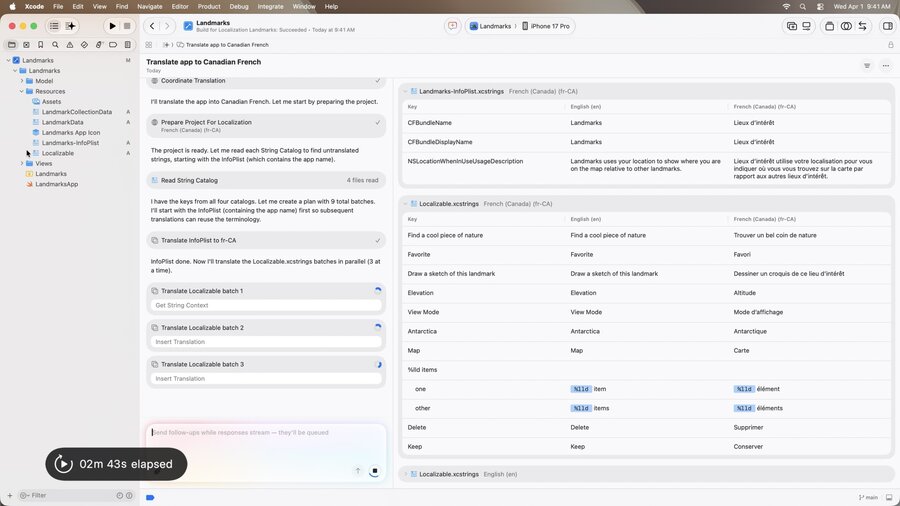Click the overlapping circles review icon

click(846, 26)
